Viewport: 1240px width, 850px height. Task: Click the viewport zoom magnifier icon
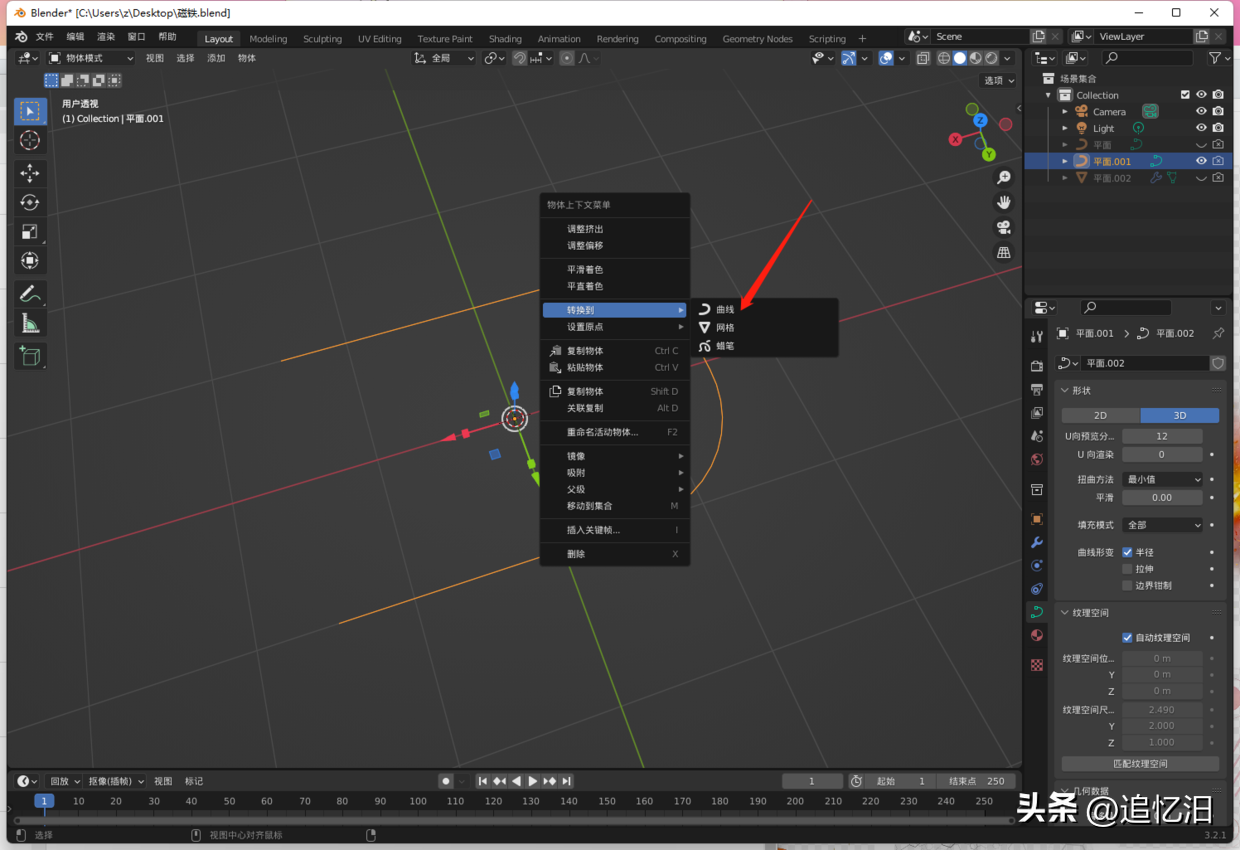coord(1003,177)
